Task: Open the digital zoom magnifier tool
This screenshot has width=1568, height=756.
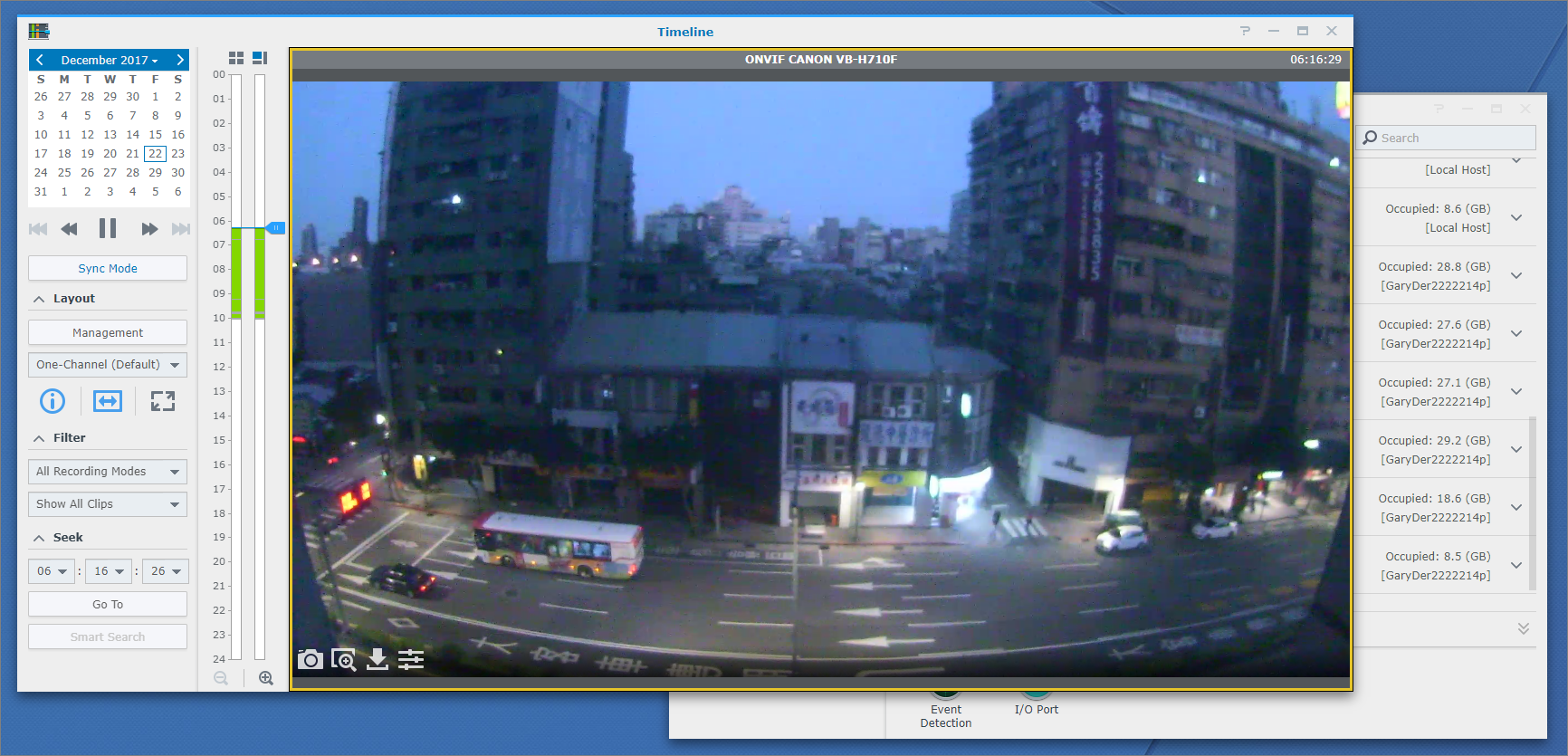Action: (343, 659)
